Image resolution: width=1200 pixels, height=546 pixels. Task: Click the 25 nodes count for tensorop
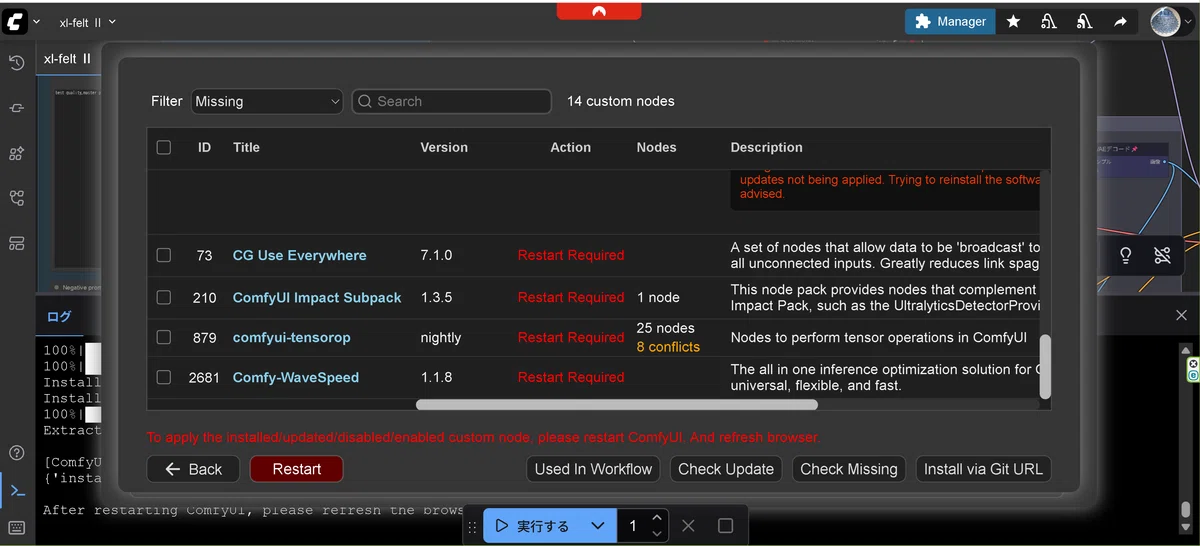[x=665, y=328]
